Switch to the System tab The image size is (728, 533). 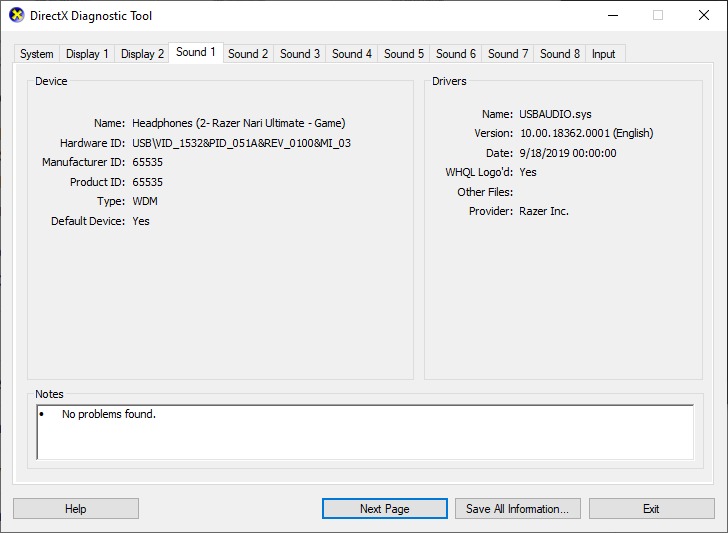[x=37, y=54]
